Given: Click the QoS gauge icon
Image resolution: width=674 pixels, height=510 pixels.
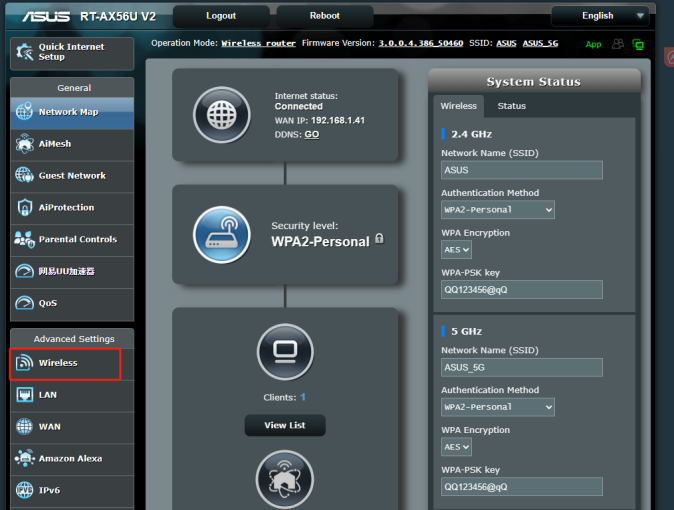Looking at the screenshot, I should point(25,303).
